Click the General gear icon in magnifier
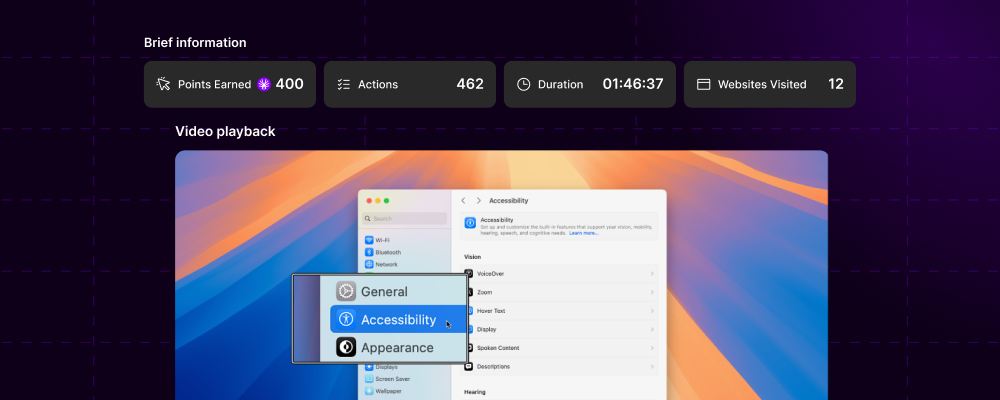The image size is (1000, 400). (346, 292)
